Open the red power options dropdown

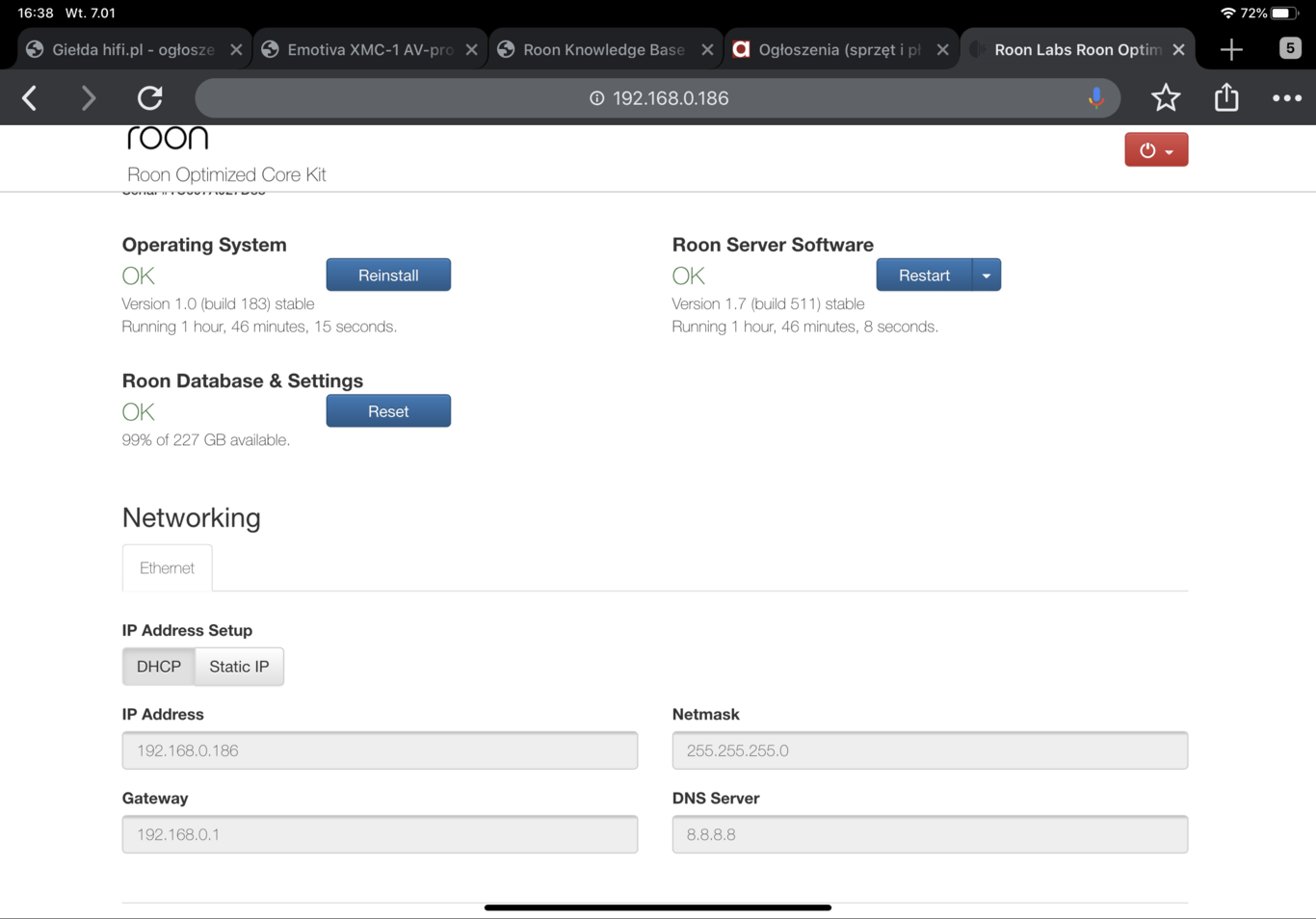(1156, 149)
